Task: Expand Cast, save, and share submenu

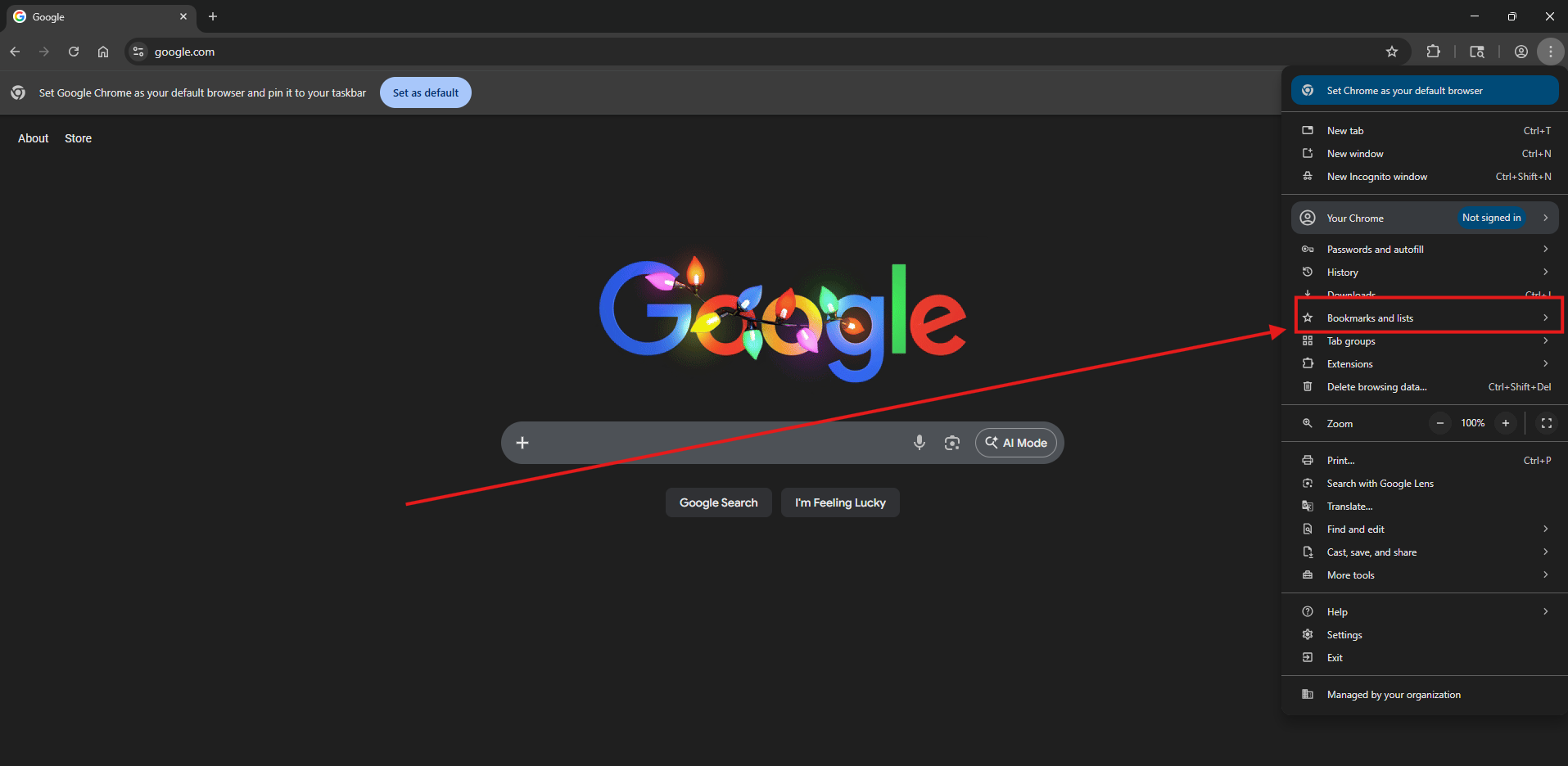Action: [1425, 552]
